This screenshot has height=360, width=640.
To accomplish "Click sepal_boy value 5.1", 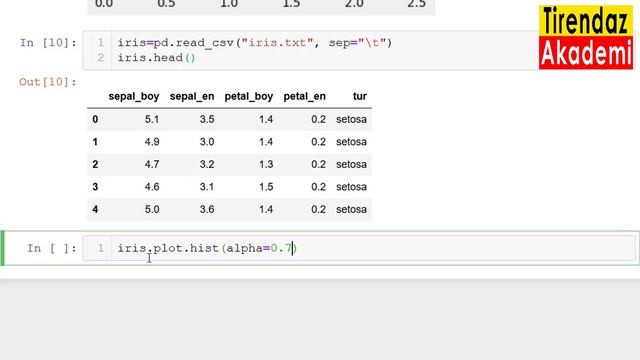I will pos(152,119).
